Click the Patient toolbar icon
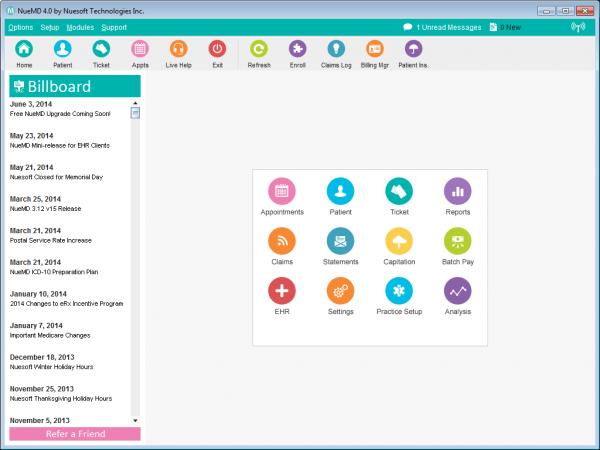The height and width of the screenshot is (450, 600). 63,49
